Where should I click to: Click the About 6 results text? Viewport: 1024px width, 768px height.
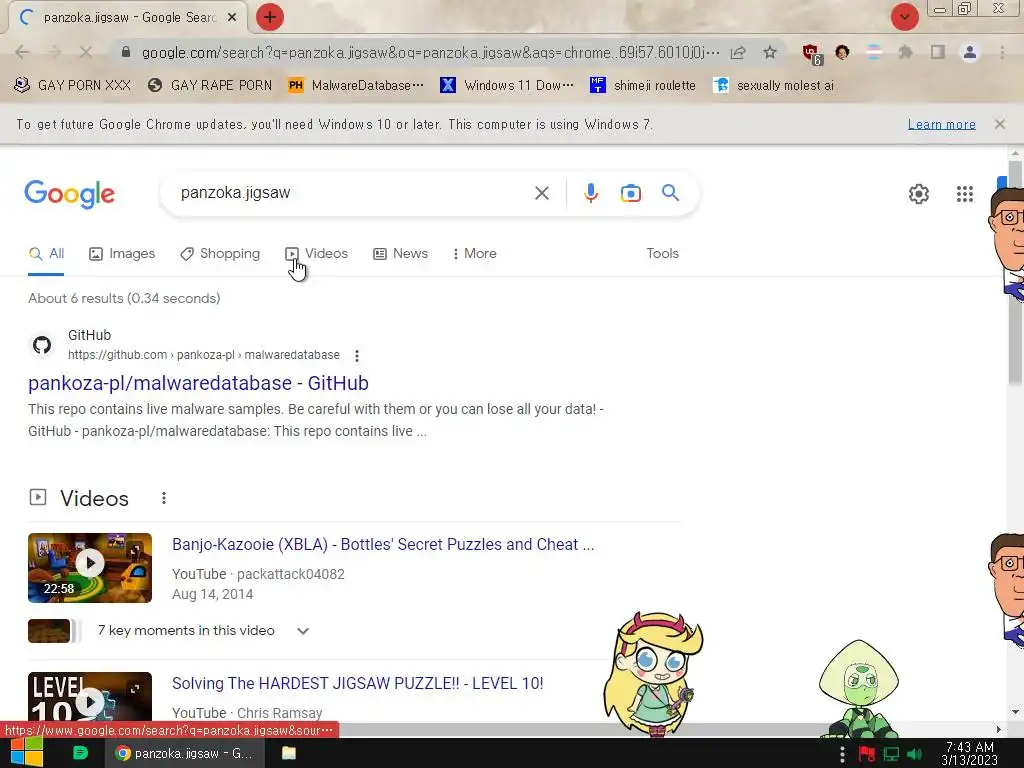click(124, 298)
